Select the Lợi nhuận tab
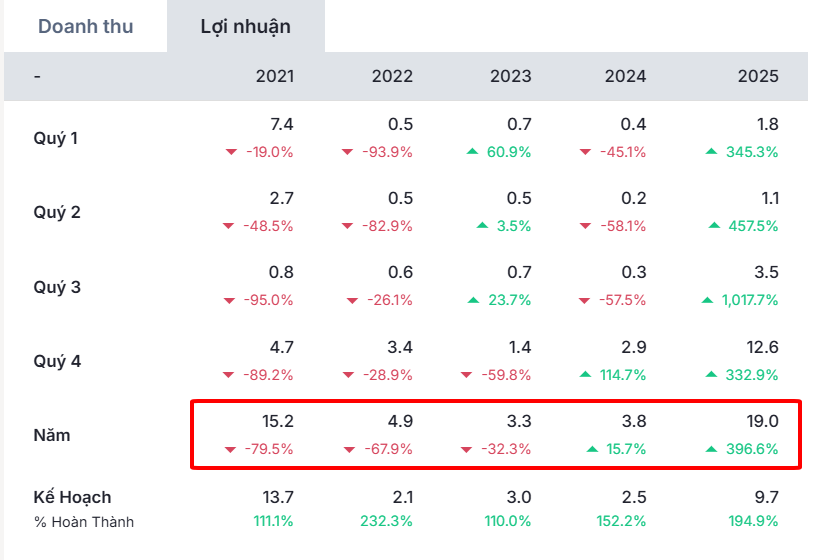Image resolution: width=817 pixels, height=560 pixels. tap(245, 27)
